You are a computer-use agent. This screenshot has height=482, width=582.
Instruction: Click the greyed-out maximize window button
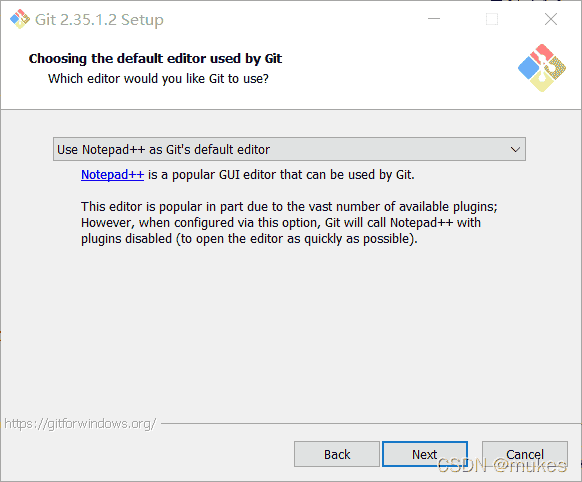click(492, 19)
